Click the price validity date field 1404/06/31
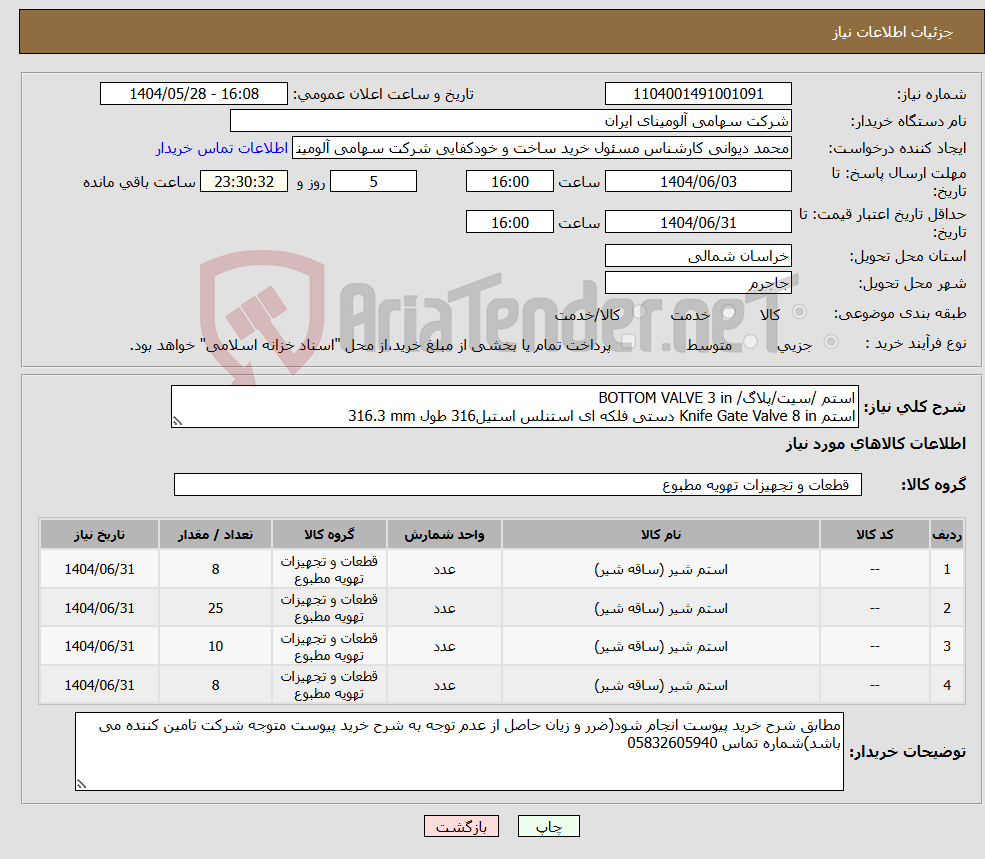The height and width of the screenshot is (859, 985). click(698, 222)
